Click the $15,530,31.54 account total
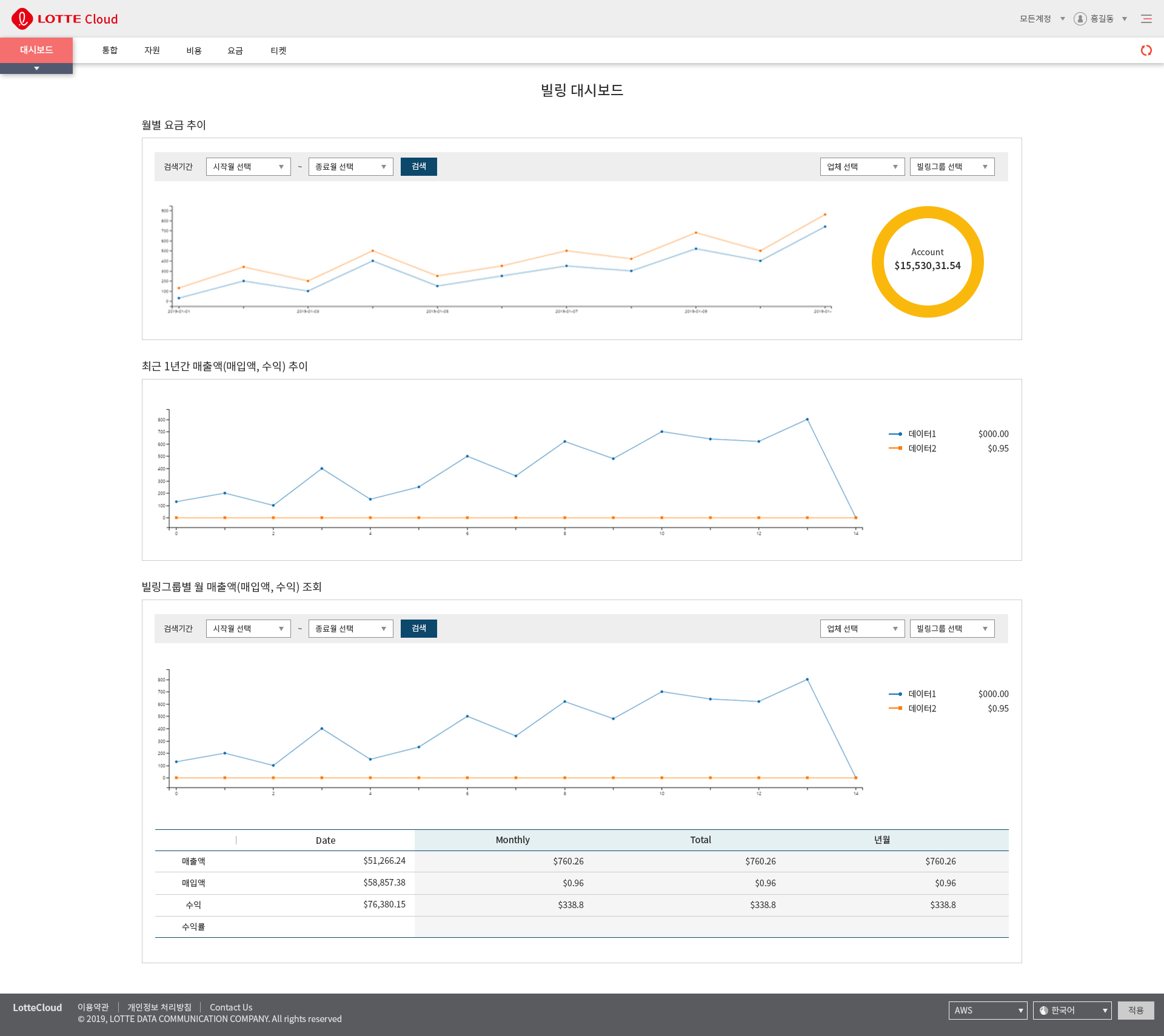Viewport: 1164px width, 1036px height. coord(928,266)
